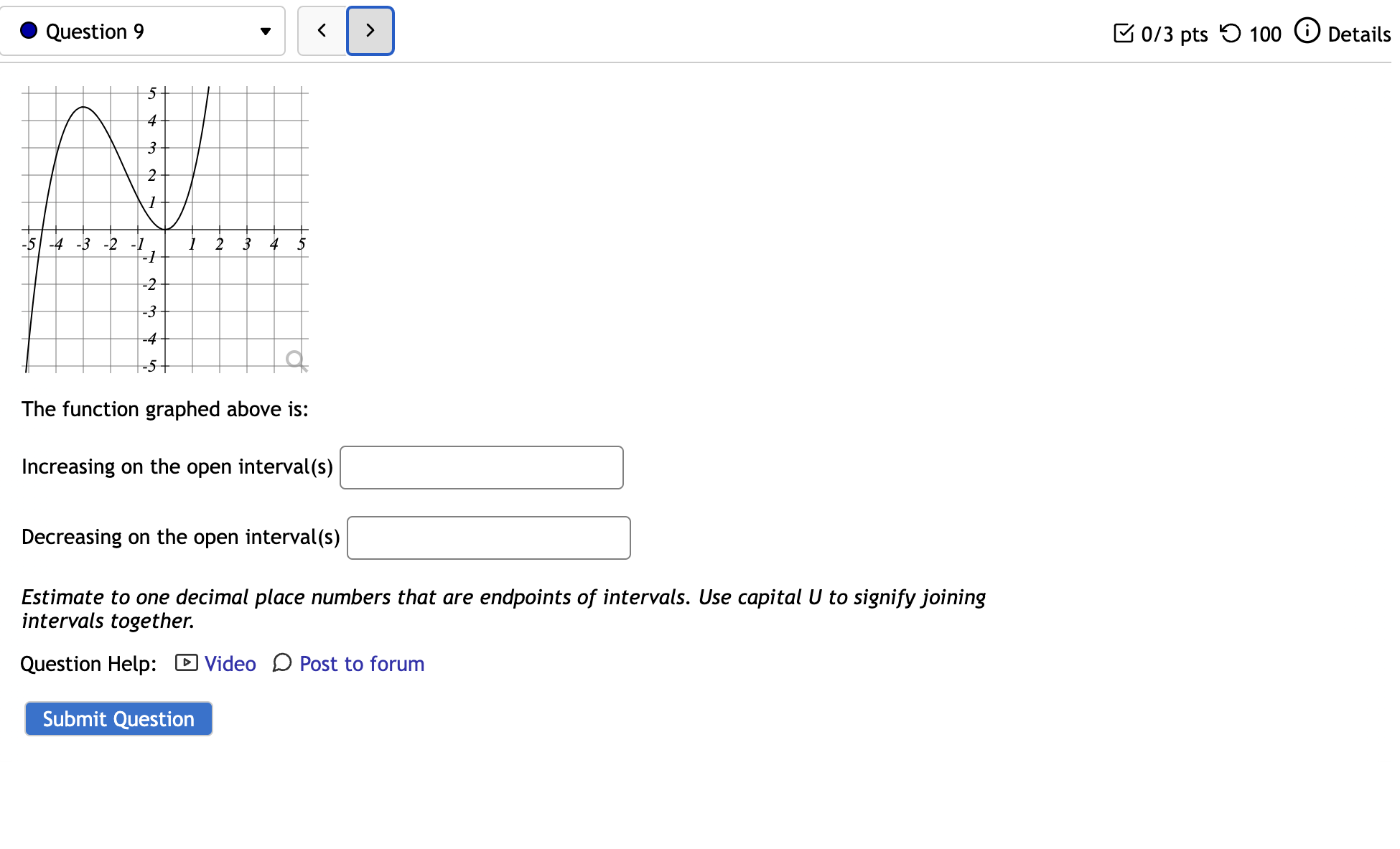
Task: Click the increasing interval answer box
Action: (481, 467)
